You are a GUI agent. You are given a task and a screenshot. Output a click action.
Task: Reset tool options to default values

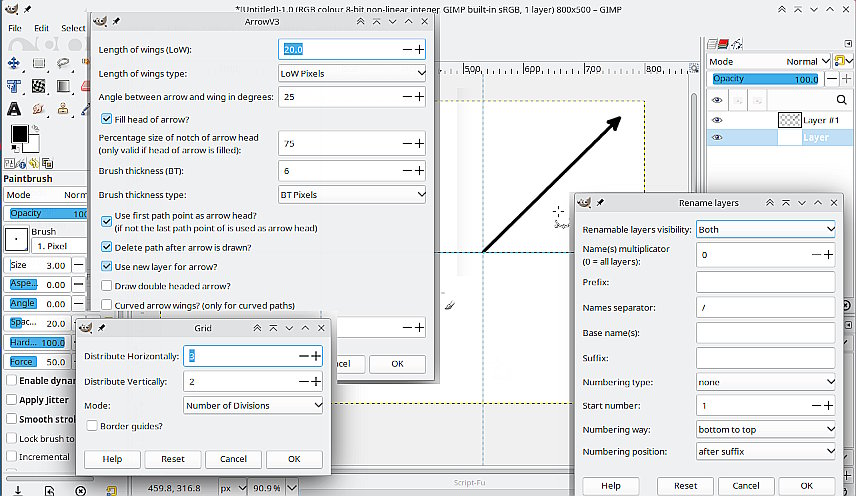(111, 491)
